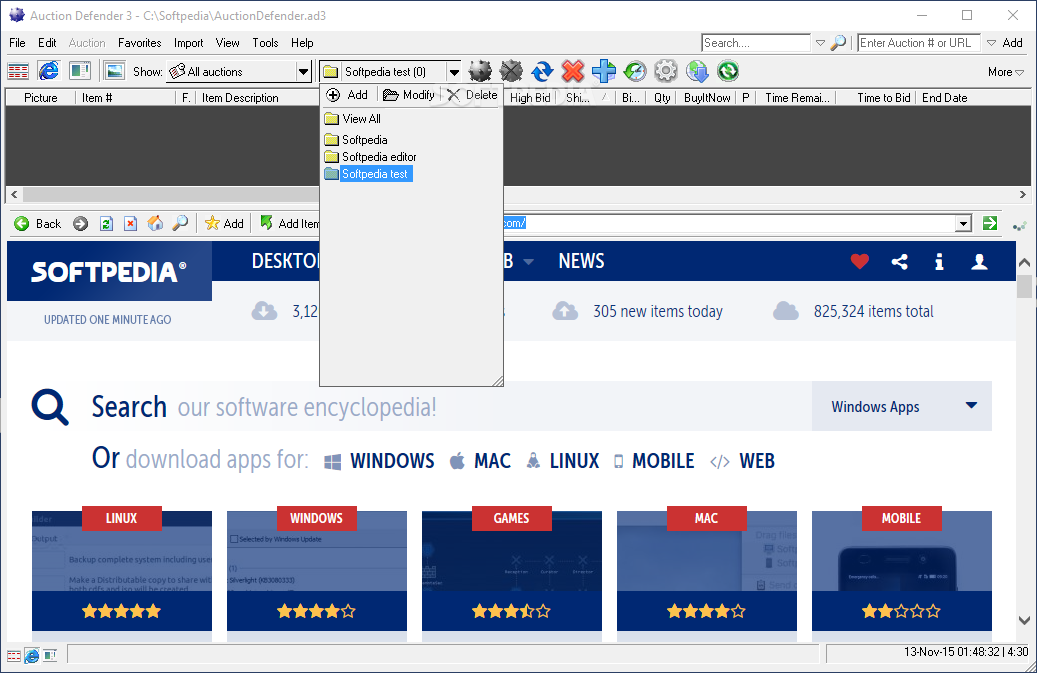
Task: Open the browser address history dropdown
Action: [964, 223]
